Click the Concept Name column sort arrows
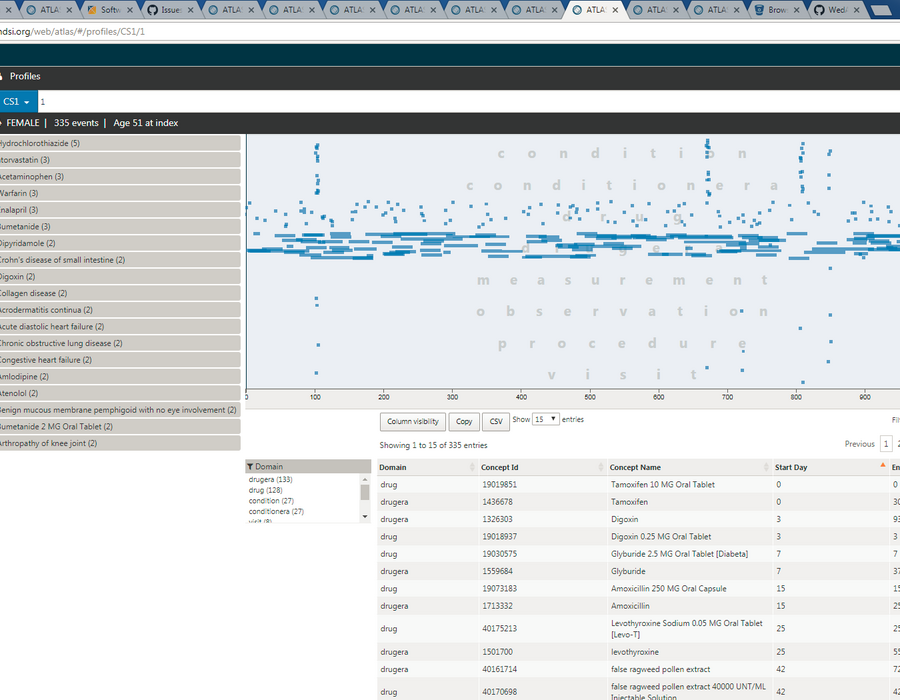This screenshot has width=900, height=700. [x=766, y=467]
